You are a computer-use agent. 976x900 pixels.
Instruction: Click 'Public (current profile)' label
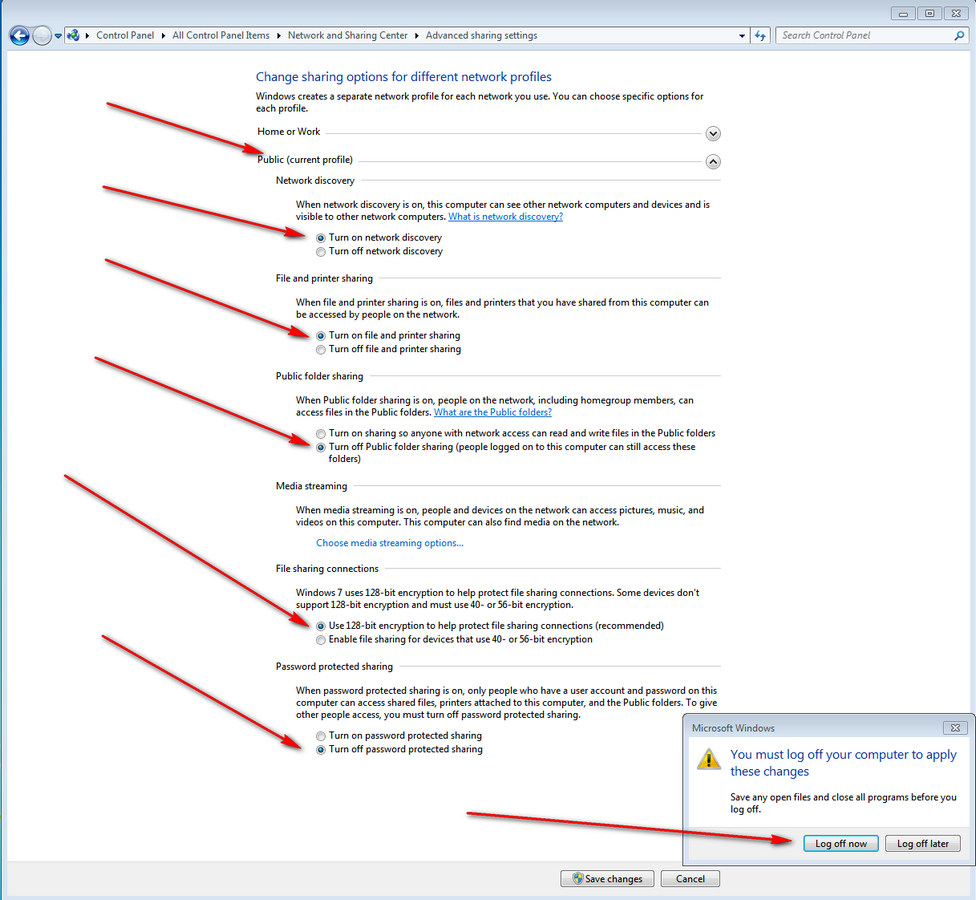[x=305, y=160]
